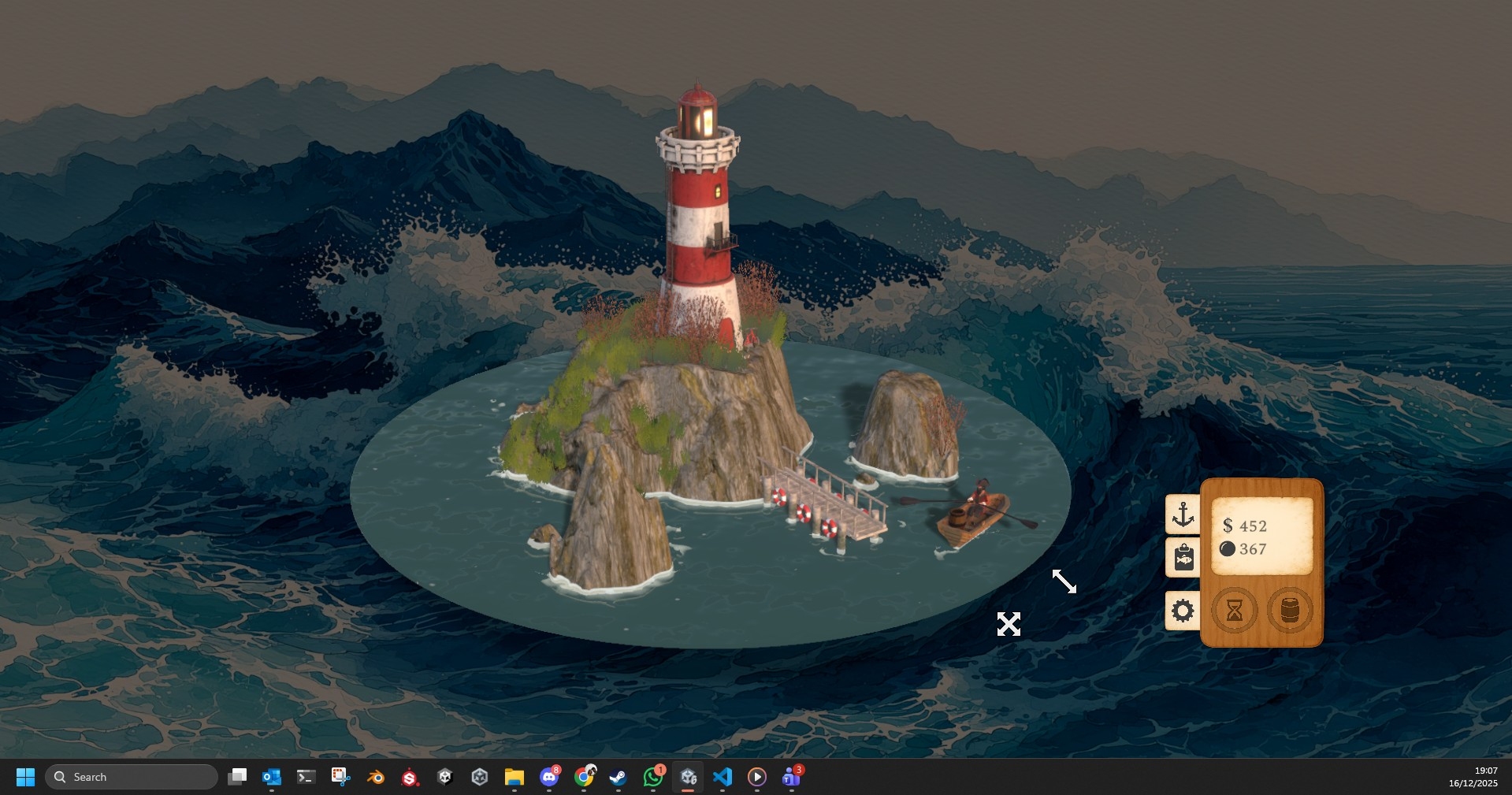Open the game settings gear

pos(1183,611)
